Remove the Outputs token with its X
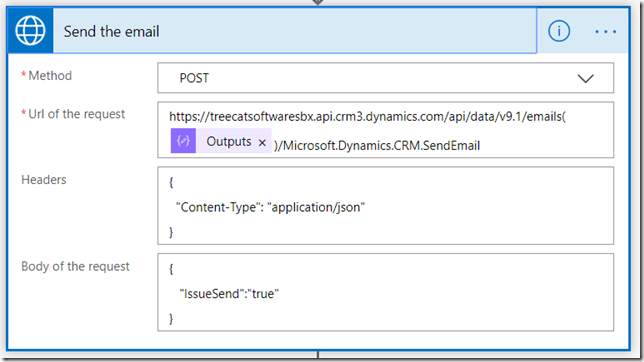The image size is (644, 362). pos(262,143)
